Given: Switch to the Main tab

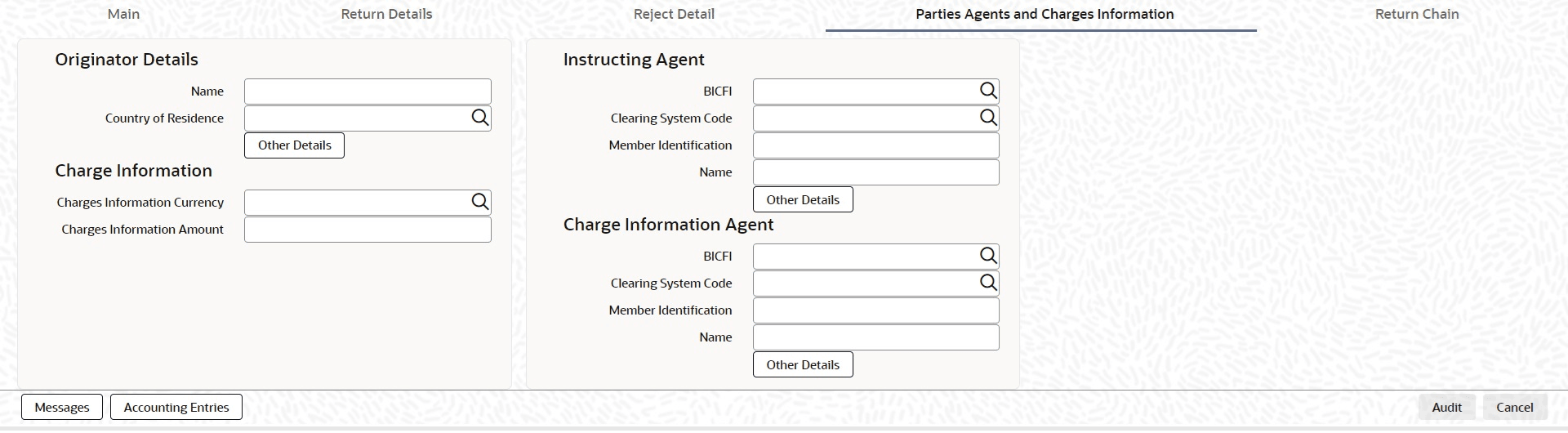Looking at the screenshot, I should click(124, 14).
